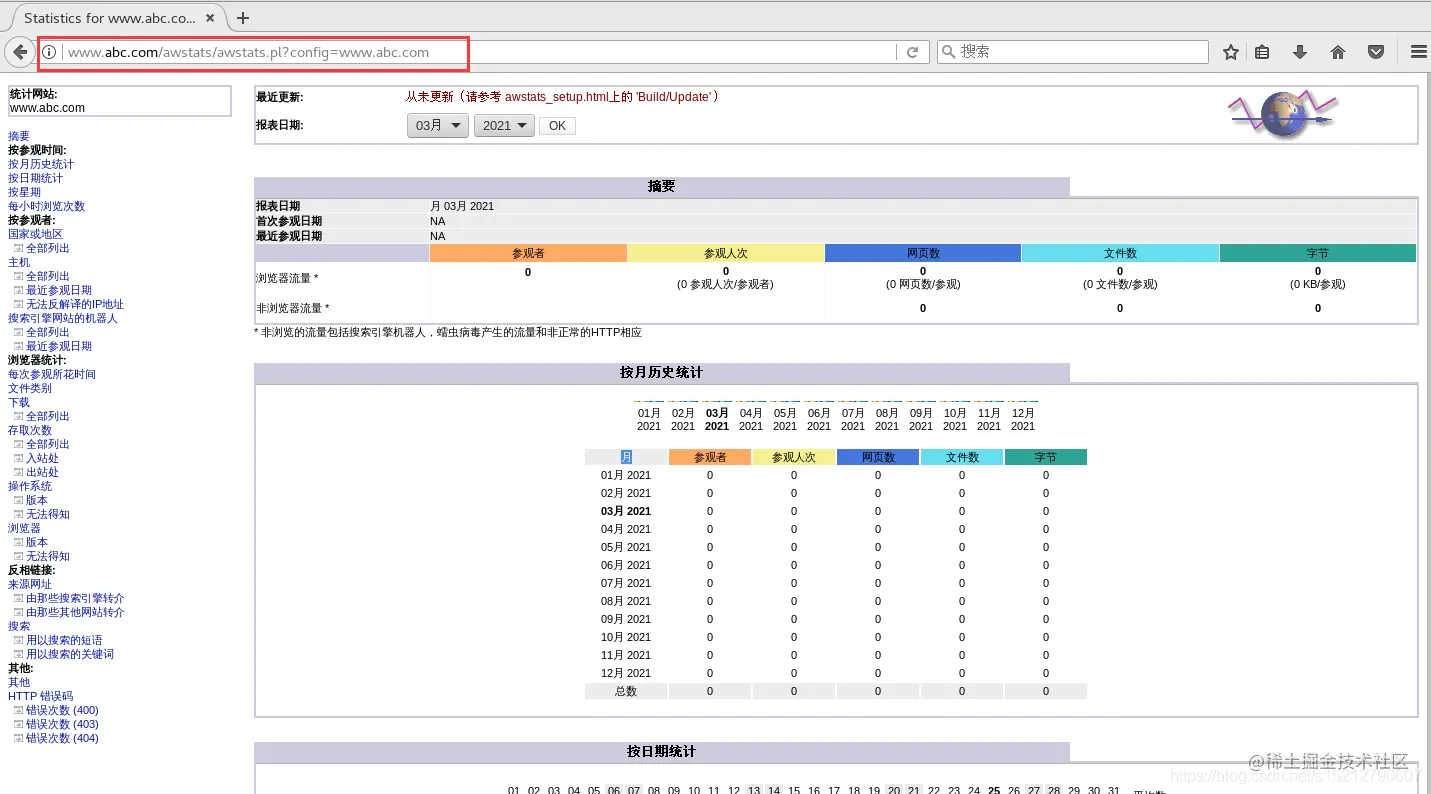Open the Firefox hamburger menu
This screenshot has height=794, width=1431.
pos(1418,52)
